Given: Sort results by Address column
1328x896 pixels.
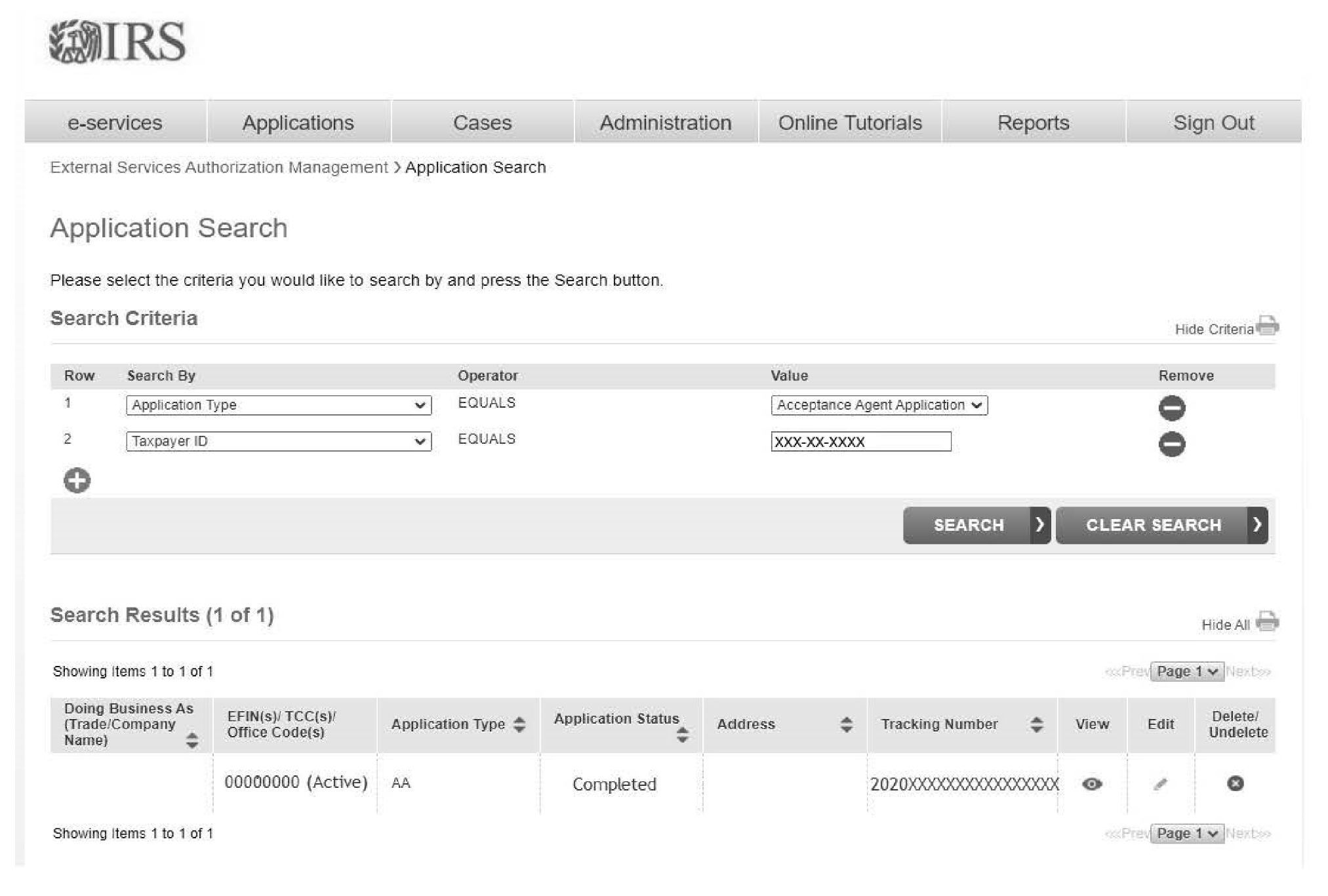Looking at the screenshot, I should point(846,724).
